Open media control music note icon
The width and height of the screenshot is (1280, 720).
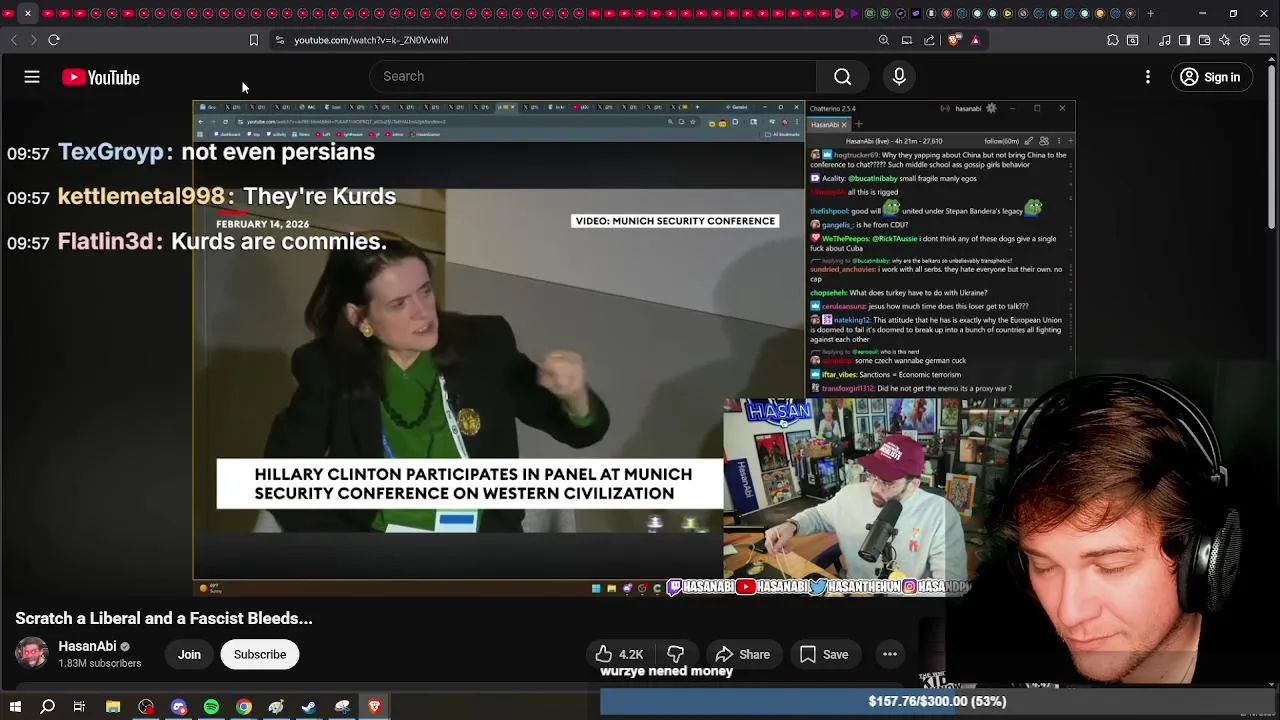pyautogui.click(x=1165, y=40)
